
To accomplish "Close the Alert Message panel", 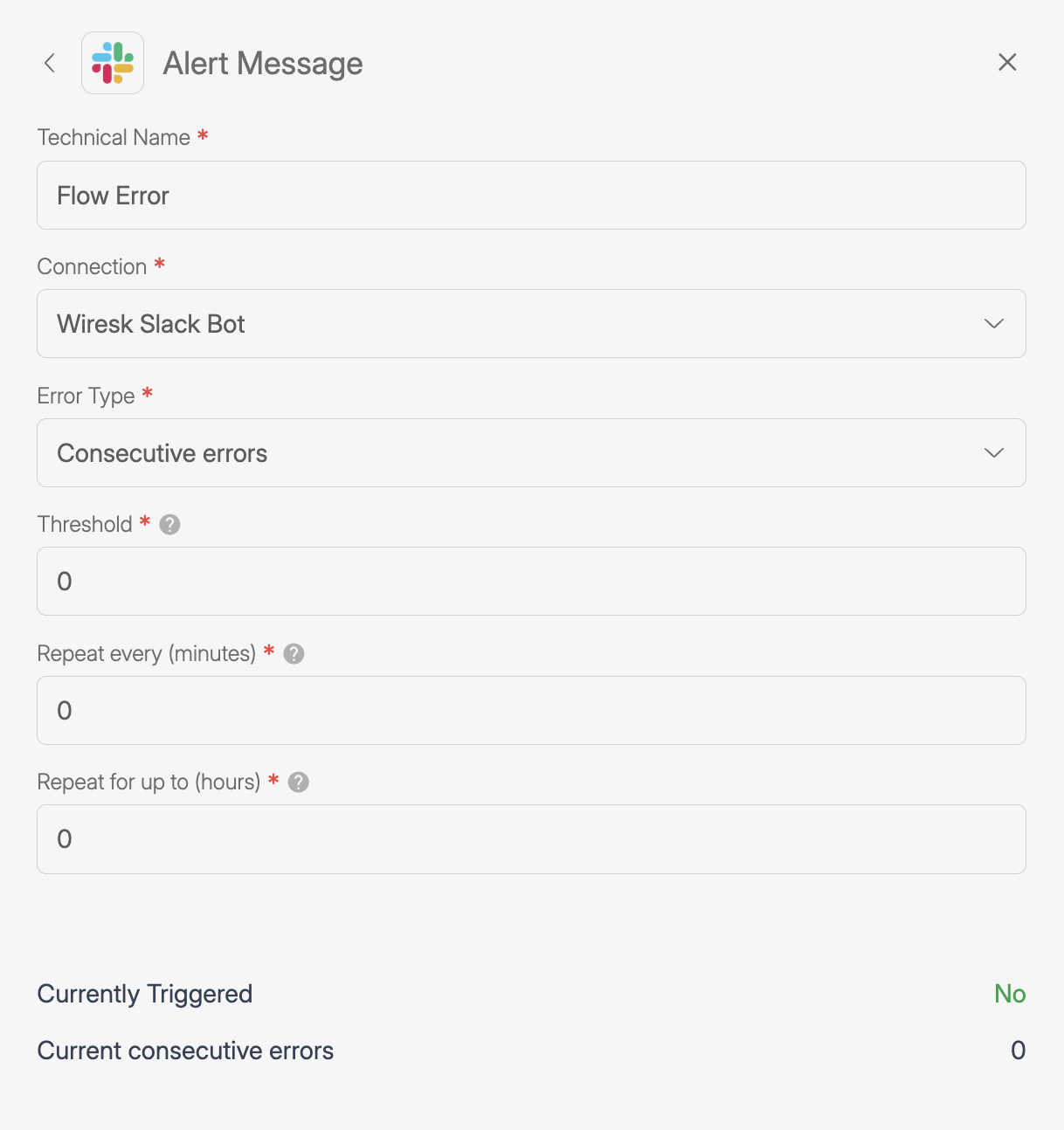I will point(1007,62).
